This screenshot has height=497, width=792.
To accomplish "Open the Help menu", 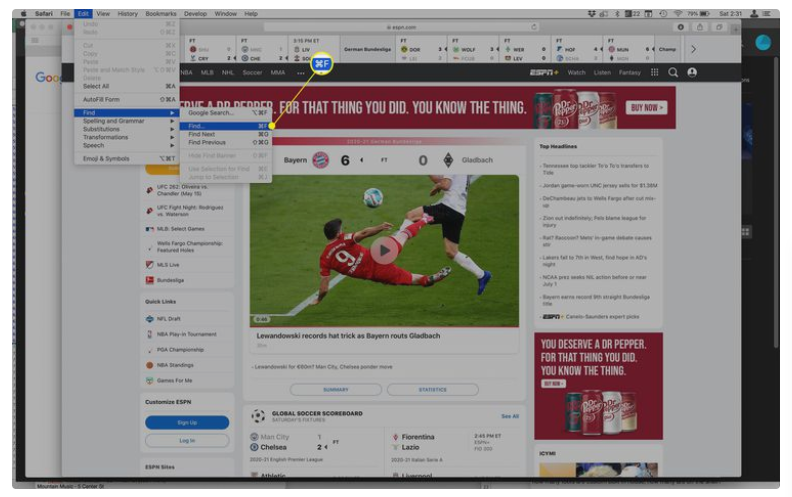I will tap(251, 14).
